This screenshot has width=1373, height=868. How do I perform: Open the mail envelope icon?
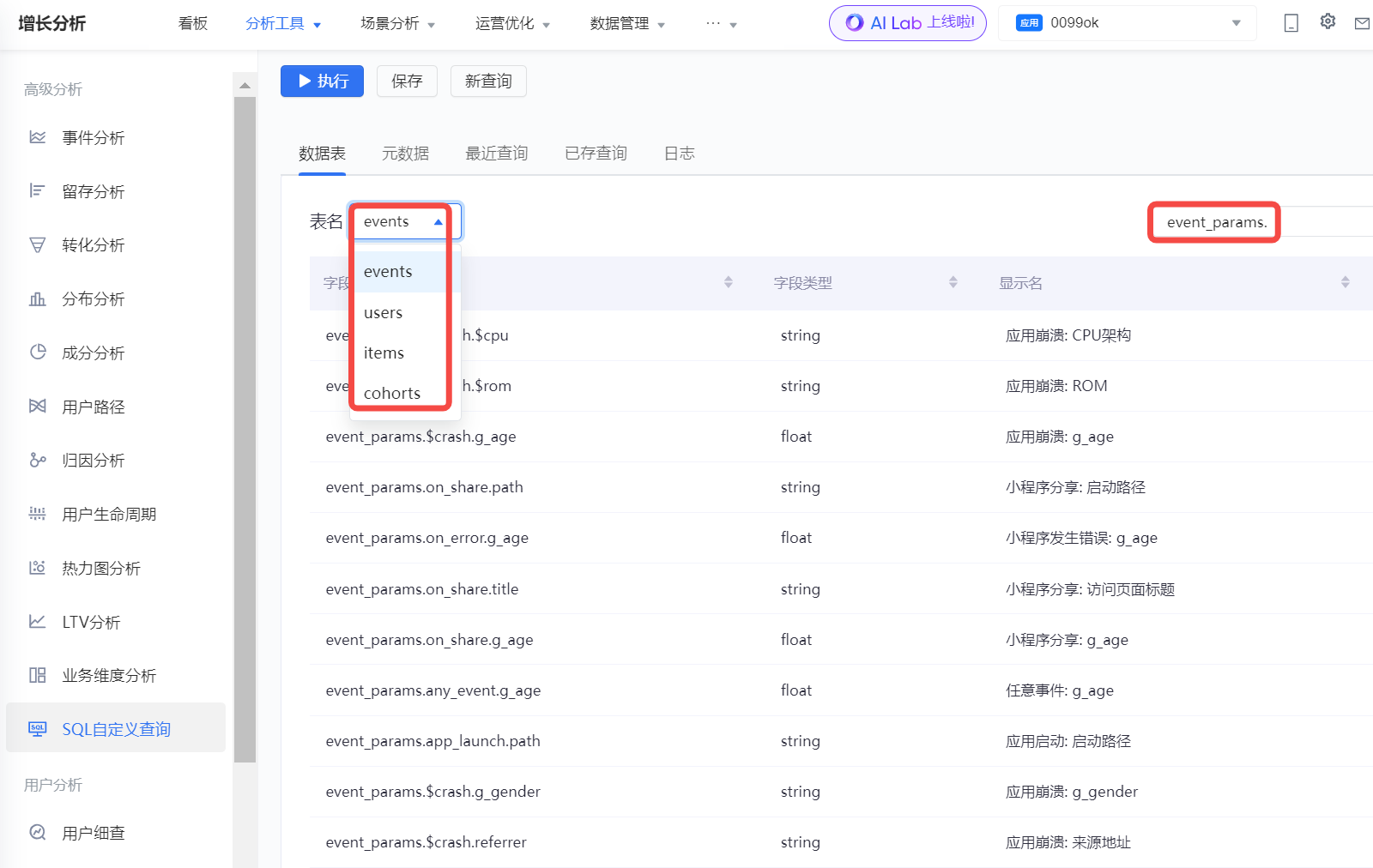[1362, 23]
